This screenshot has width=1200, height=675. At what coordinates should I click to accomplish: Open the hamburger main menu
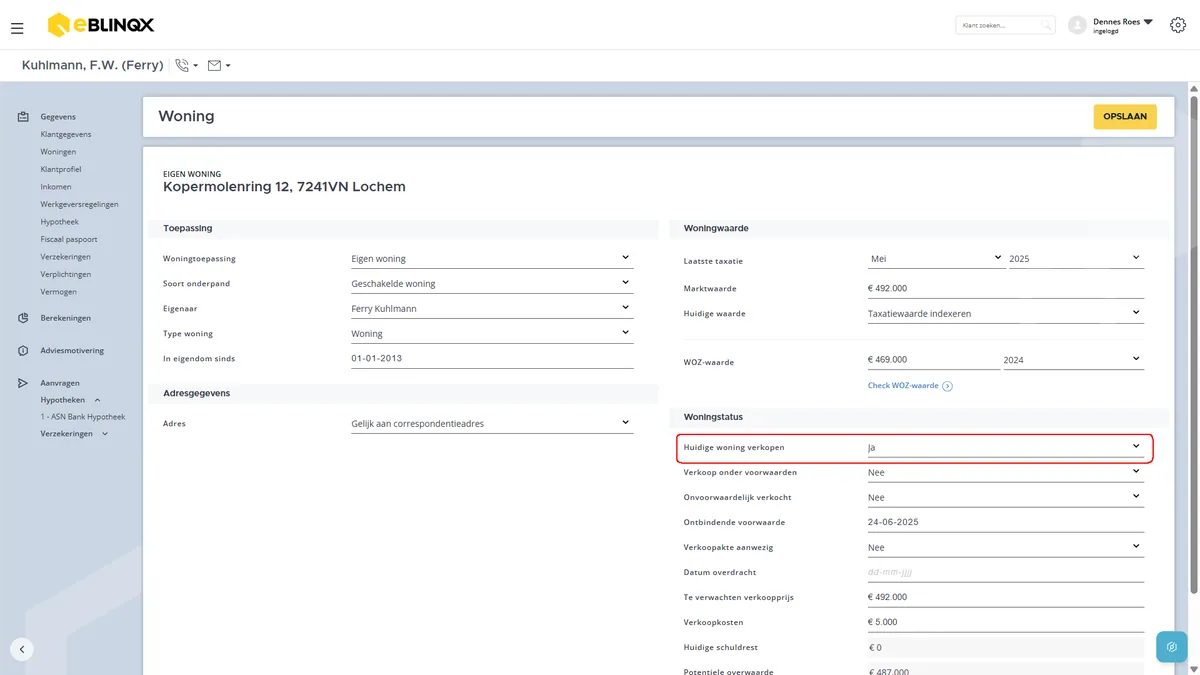[x=17, y=28]
